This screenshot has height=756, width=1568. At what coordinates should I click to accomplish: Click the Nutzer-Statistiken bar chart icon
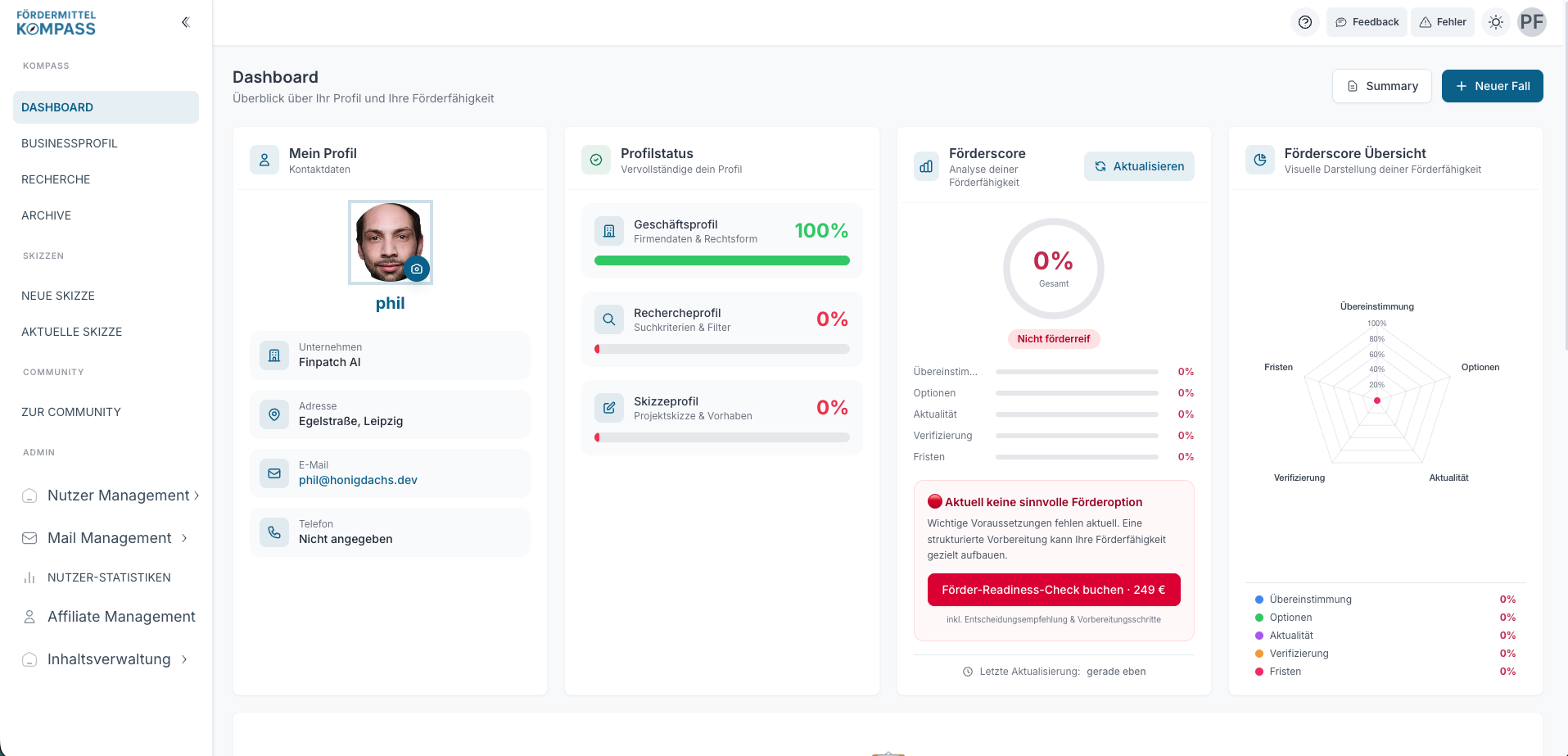pos(29,577)
